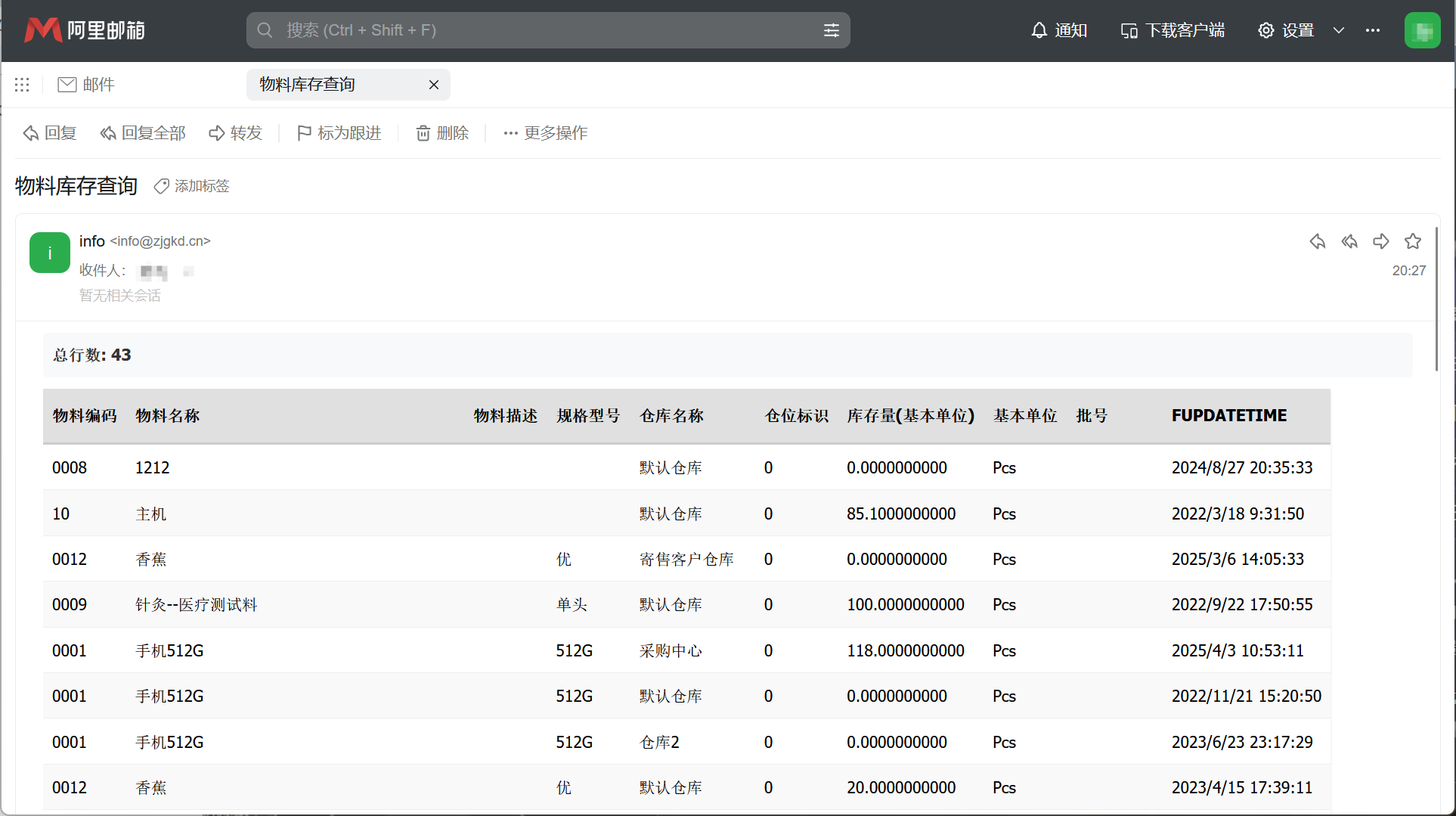This screenshot has width=1456, height=816.
Task: Click the forward arrow icon in message header
Action: coord(1381,241)
